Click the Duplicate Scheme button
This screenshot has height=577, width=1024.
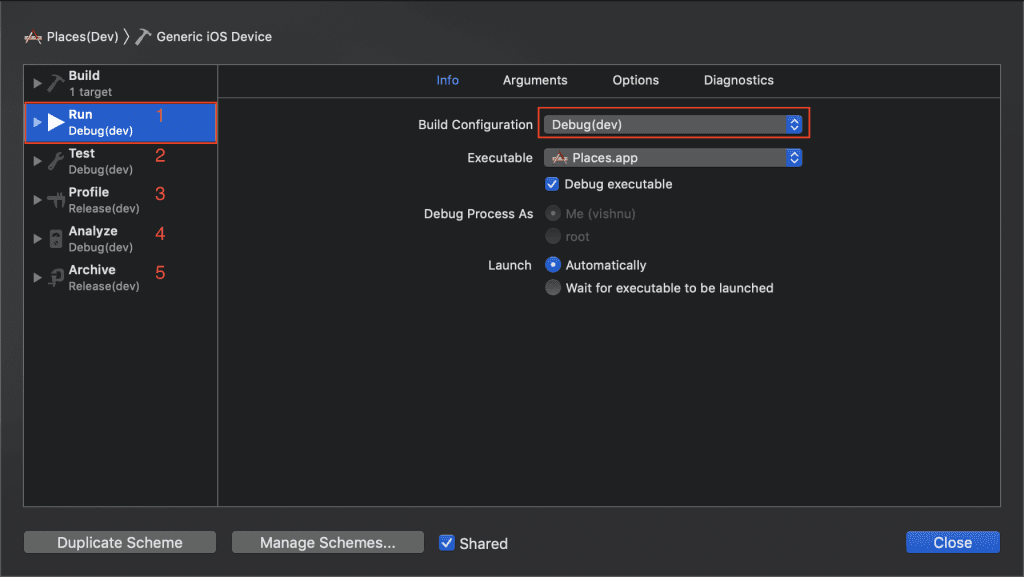120,542
